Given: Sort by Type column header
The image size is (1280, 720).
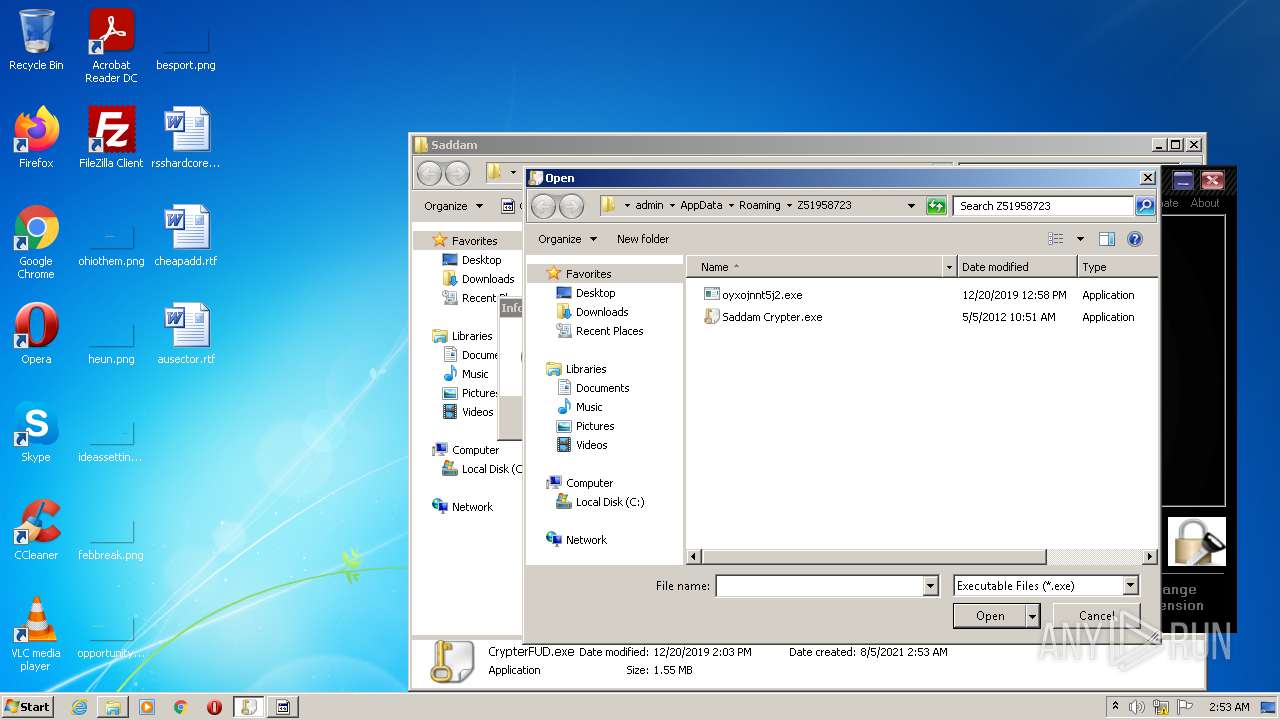Looking at the screenshot, I should coord(1117,267).
